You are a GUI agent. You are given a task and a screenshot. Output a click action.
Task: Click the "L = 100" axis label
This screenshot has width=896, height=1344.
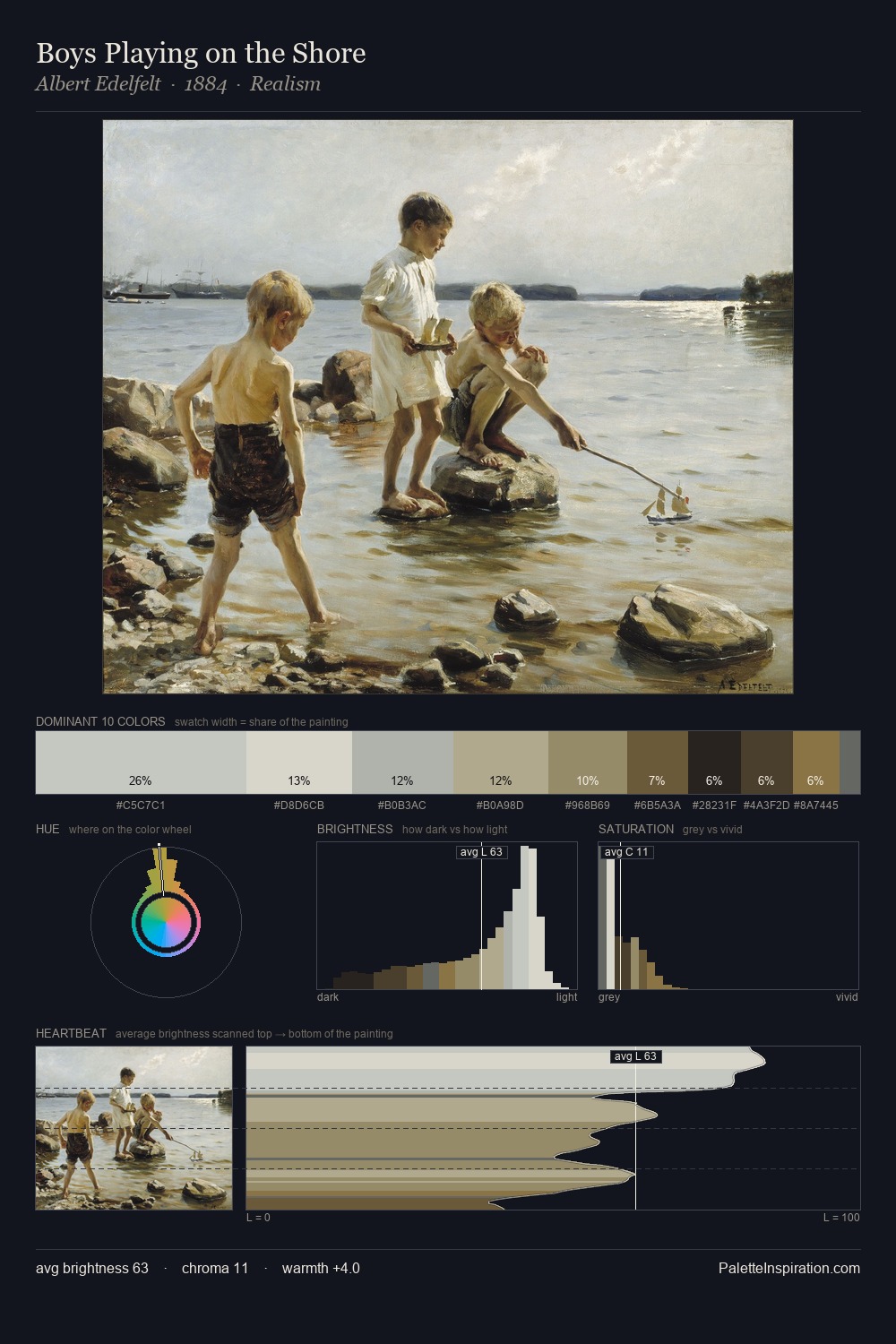click(841, 1217)
